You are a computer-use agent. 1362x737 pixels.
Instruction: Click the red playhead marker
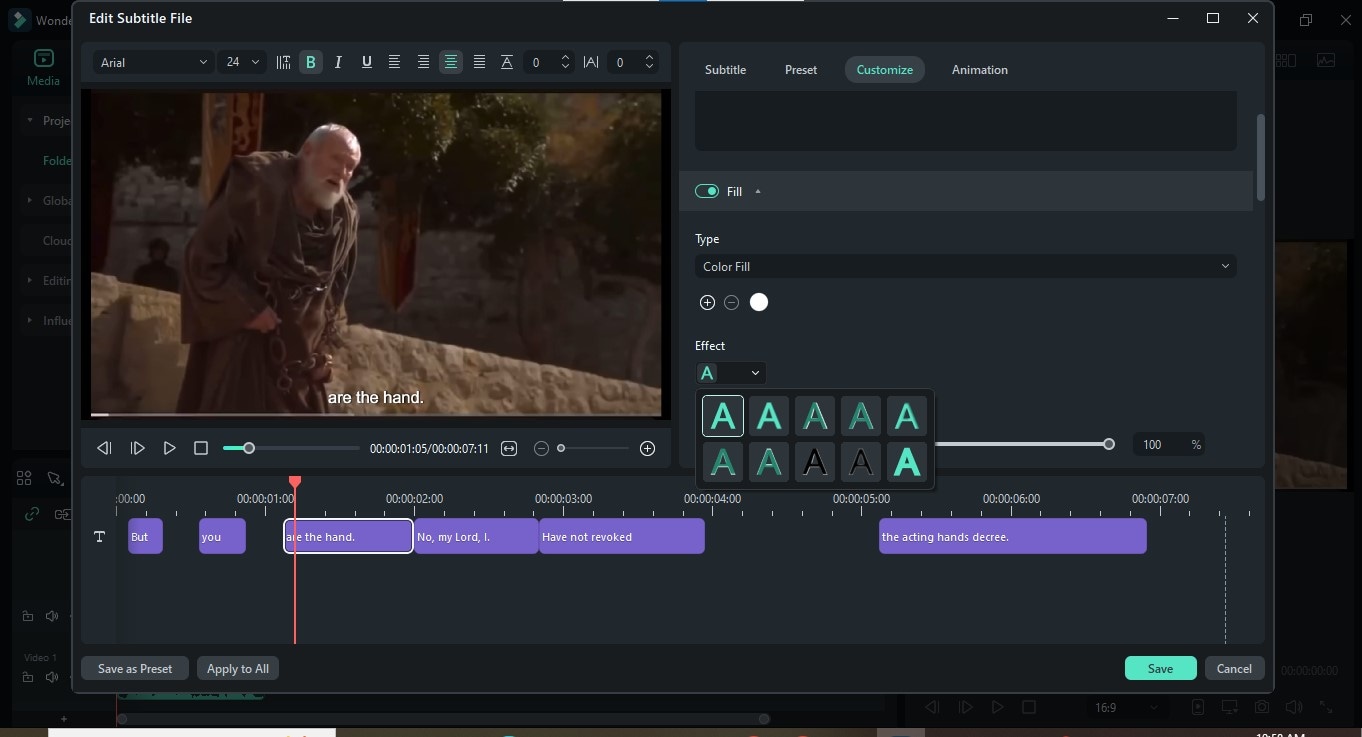pyautogui.click(x=295, y=483)
